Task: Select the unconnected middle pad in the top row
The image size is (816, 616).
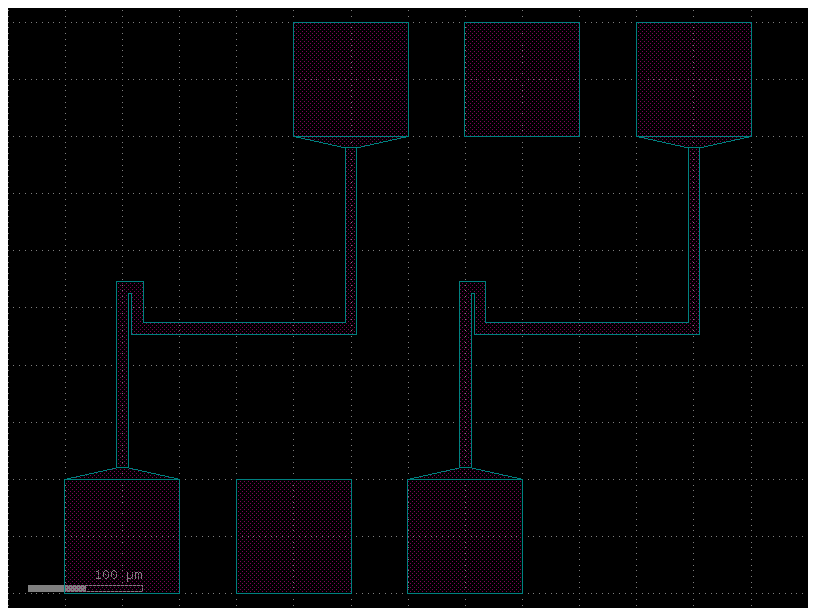Action: [x=522, y=80]
